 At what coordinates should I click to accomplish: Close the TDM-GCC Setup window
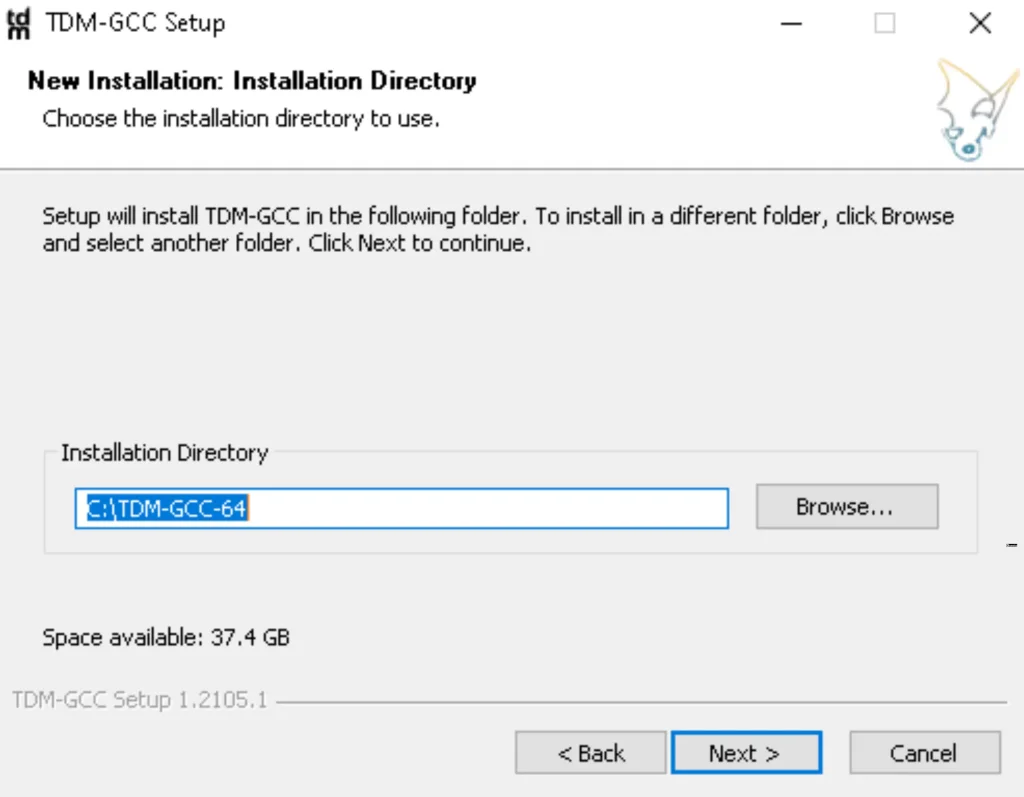(980, 24)
